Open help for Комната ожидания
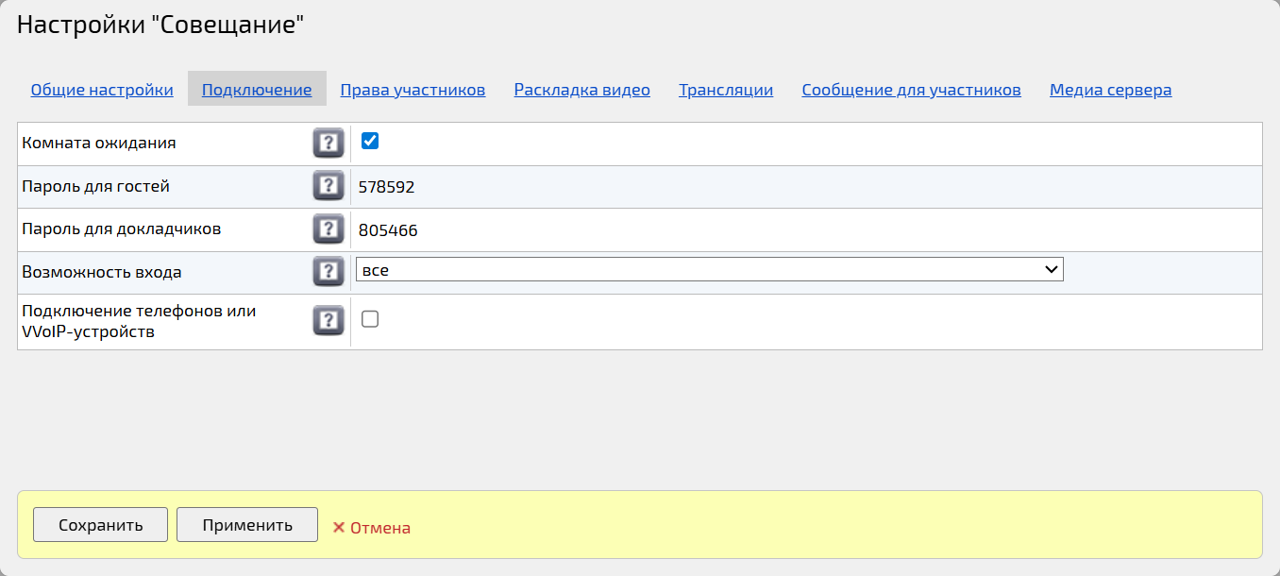 (x=328, y=143)
